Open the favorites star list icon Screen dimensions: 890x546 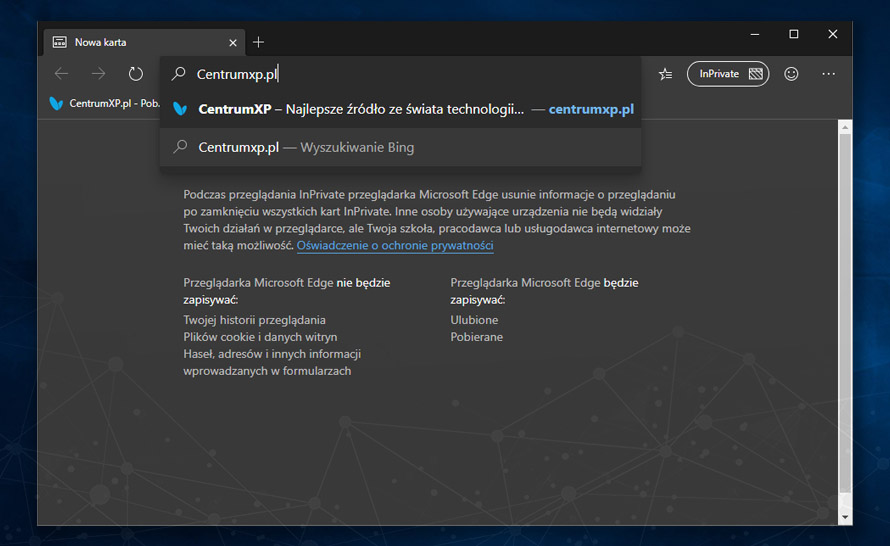pyautogui.click(x=665, y=74)
